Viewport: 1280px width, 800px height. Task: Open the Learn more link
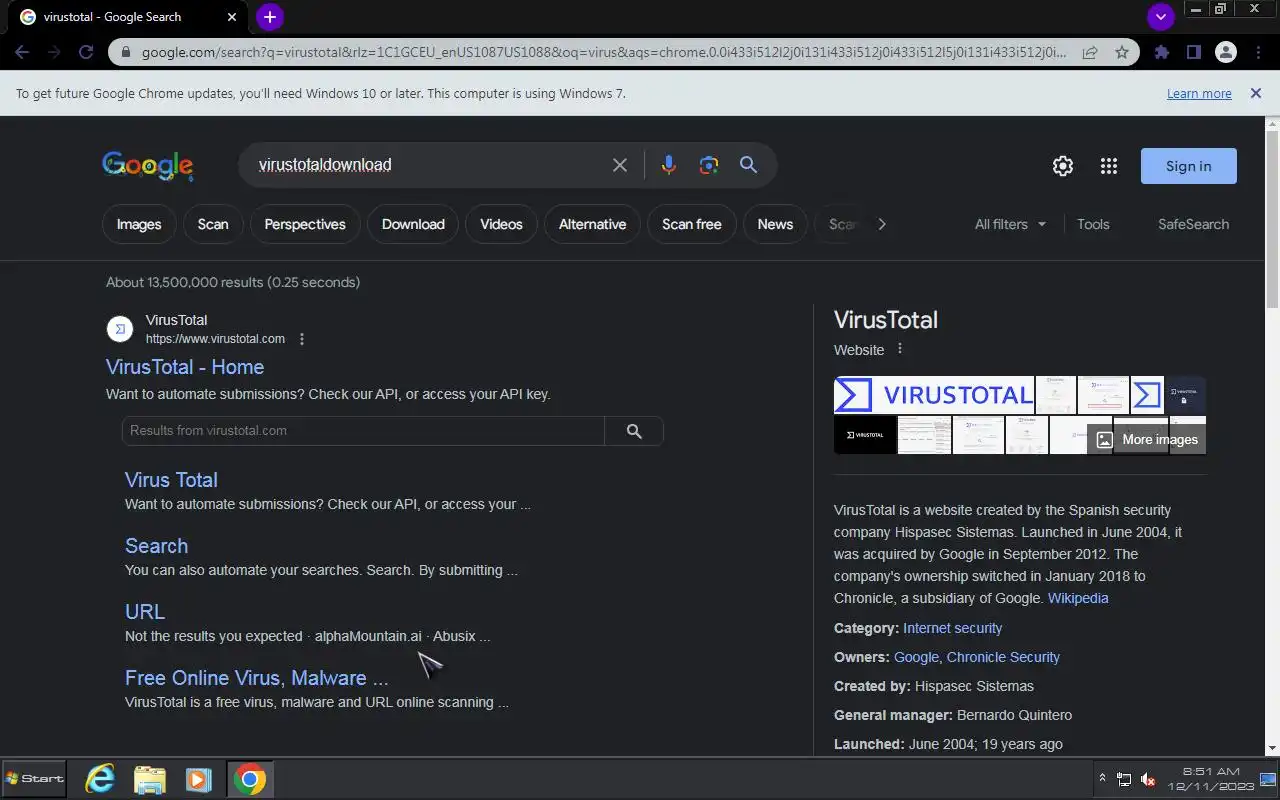(1199, 94)
